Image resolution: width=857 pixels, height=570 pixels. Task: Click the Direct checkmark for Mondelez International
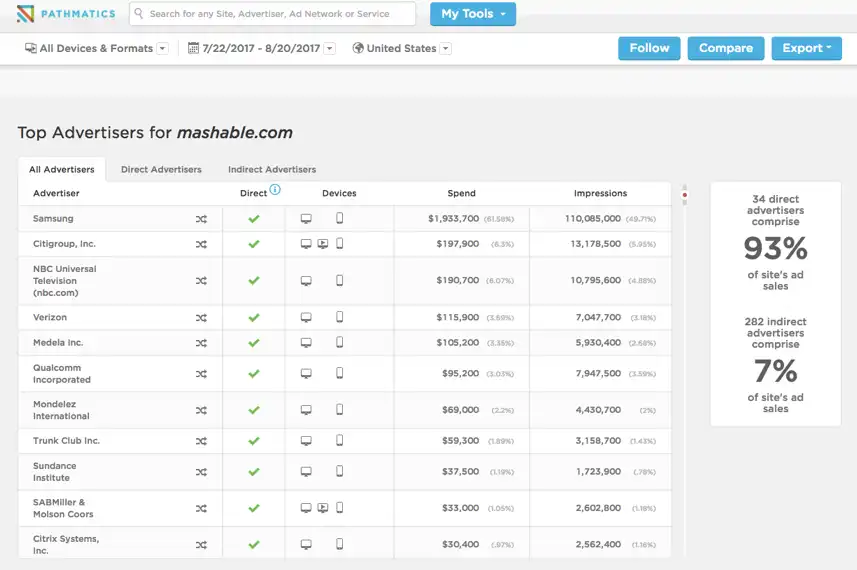click(x=254, y=410)
